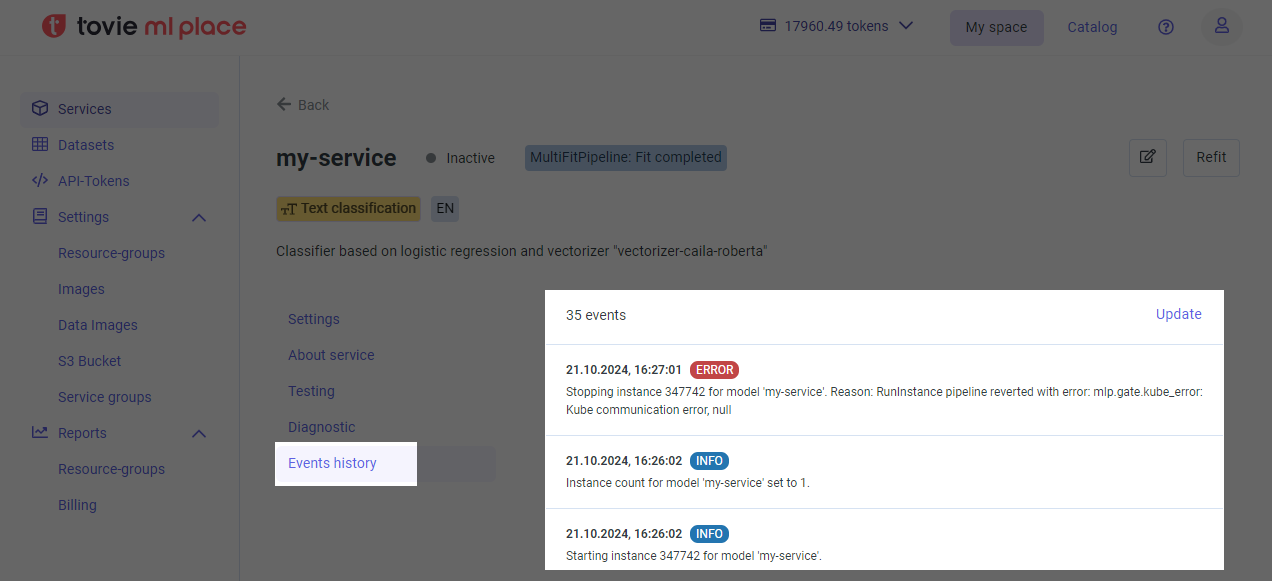The width and height of the screenshot is (1272, 581).
Task: Select Events history in service menu
Action: tap(332, 463)
